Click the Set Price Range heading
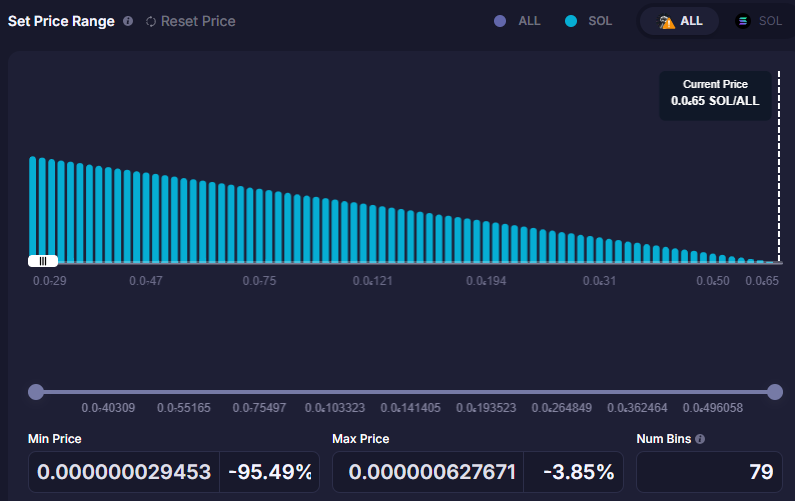795x501 pixels. point(61,21)
